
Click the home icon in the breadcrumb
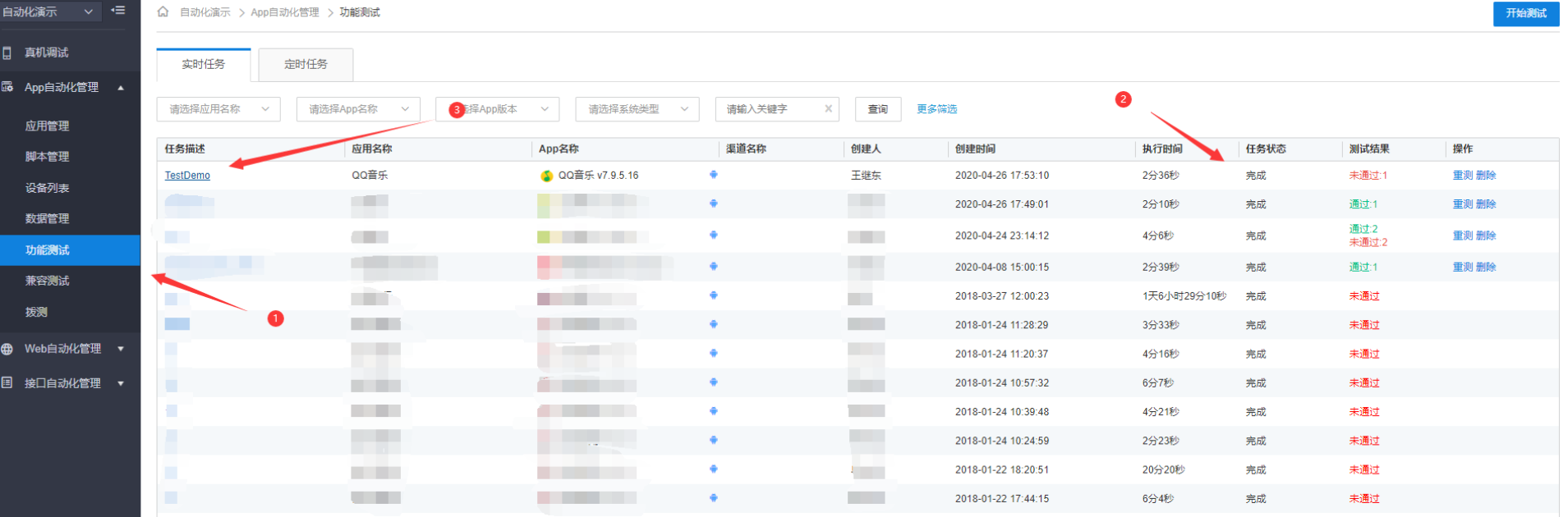pos(163,11)
